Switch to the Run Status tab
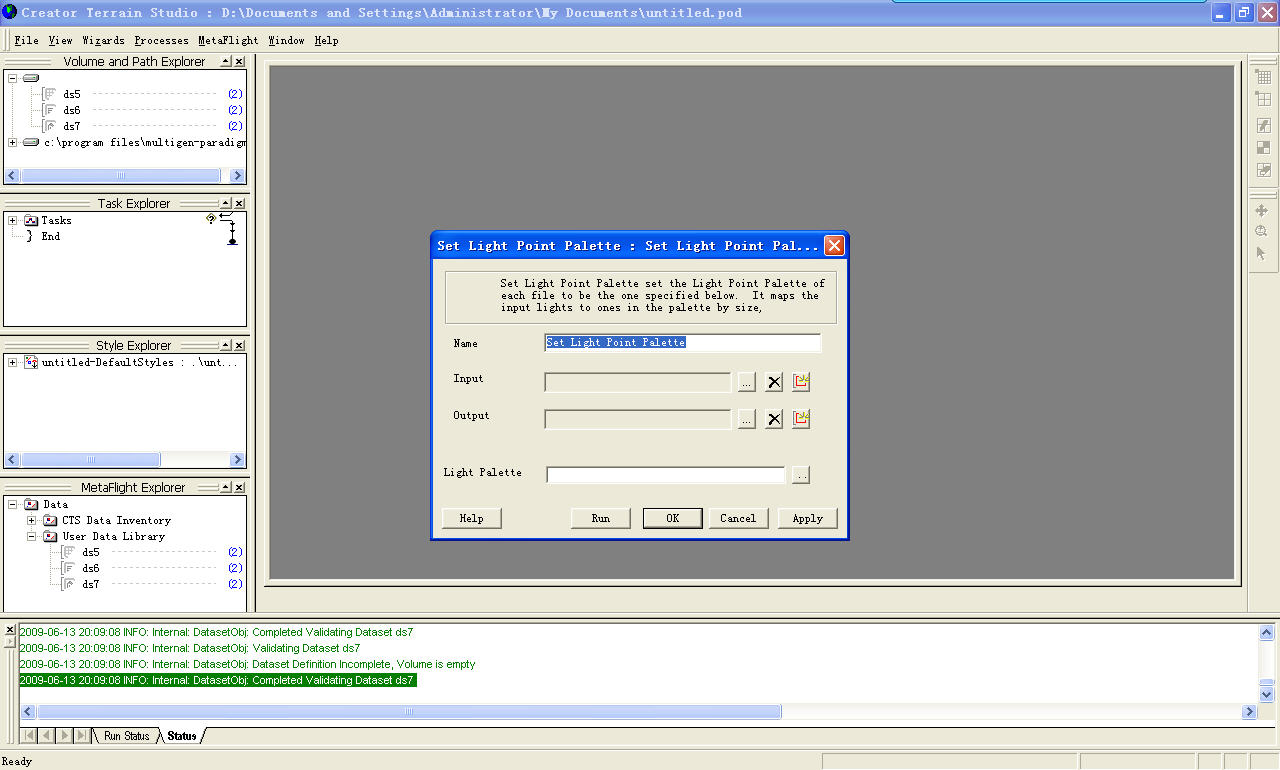Image resolution: width=1280 pixels, height=770 pixels. point(127,736)
